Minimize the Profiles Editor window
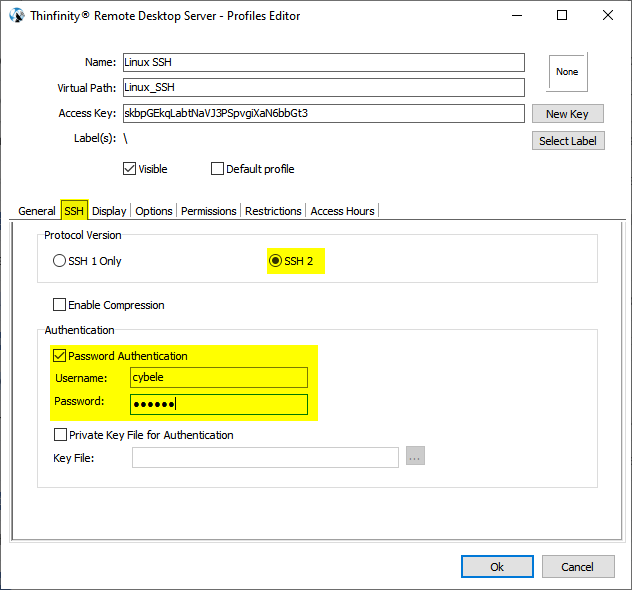 517,16
